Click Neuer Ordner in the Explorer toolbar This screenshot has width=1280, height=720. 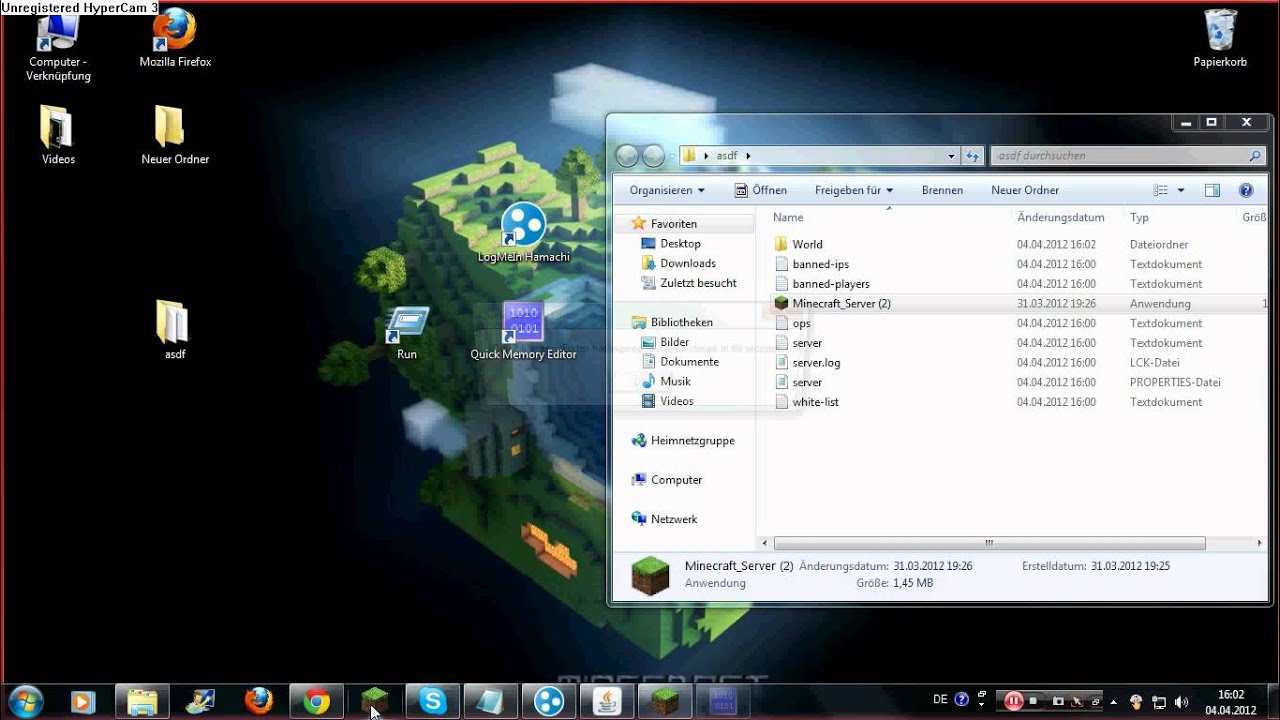point(1025,190)
